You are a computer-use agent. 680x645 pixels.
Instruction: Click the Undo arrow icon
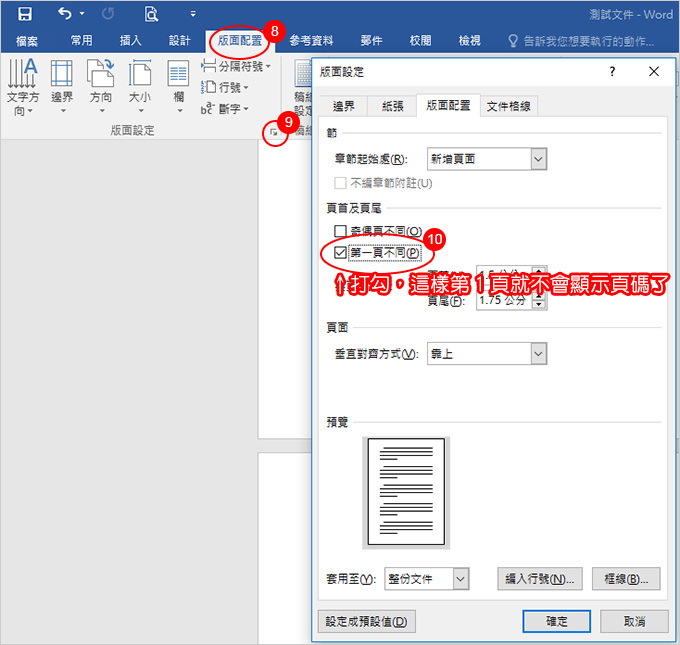pyautogui.click(x=65, y=14)
